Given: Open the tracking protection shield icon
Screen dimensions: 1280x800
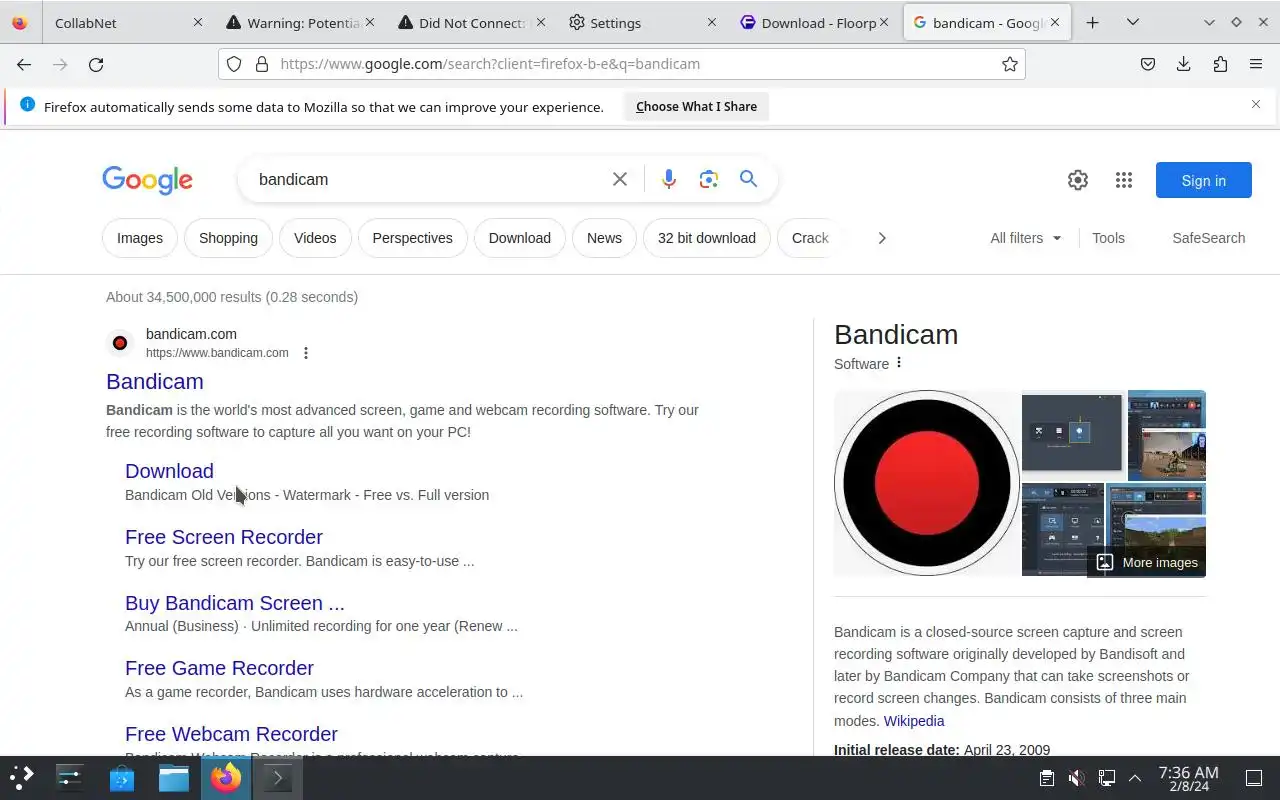Looking at the screenshot, I should click(x=234, y=64).
